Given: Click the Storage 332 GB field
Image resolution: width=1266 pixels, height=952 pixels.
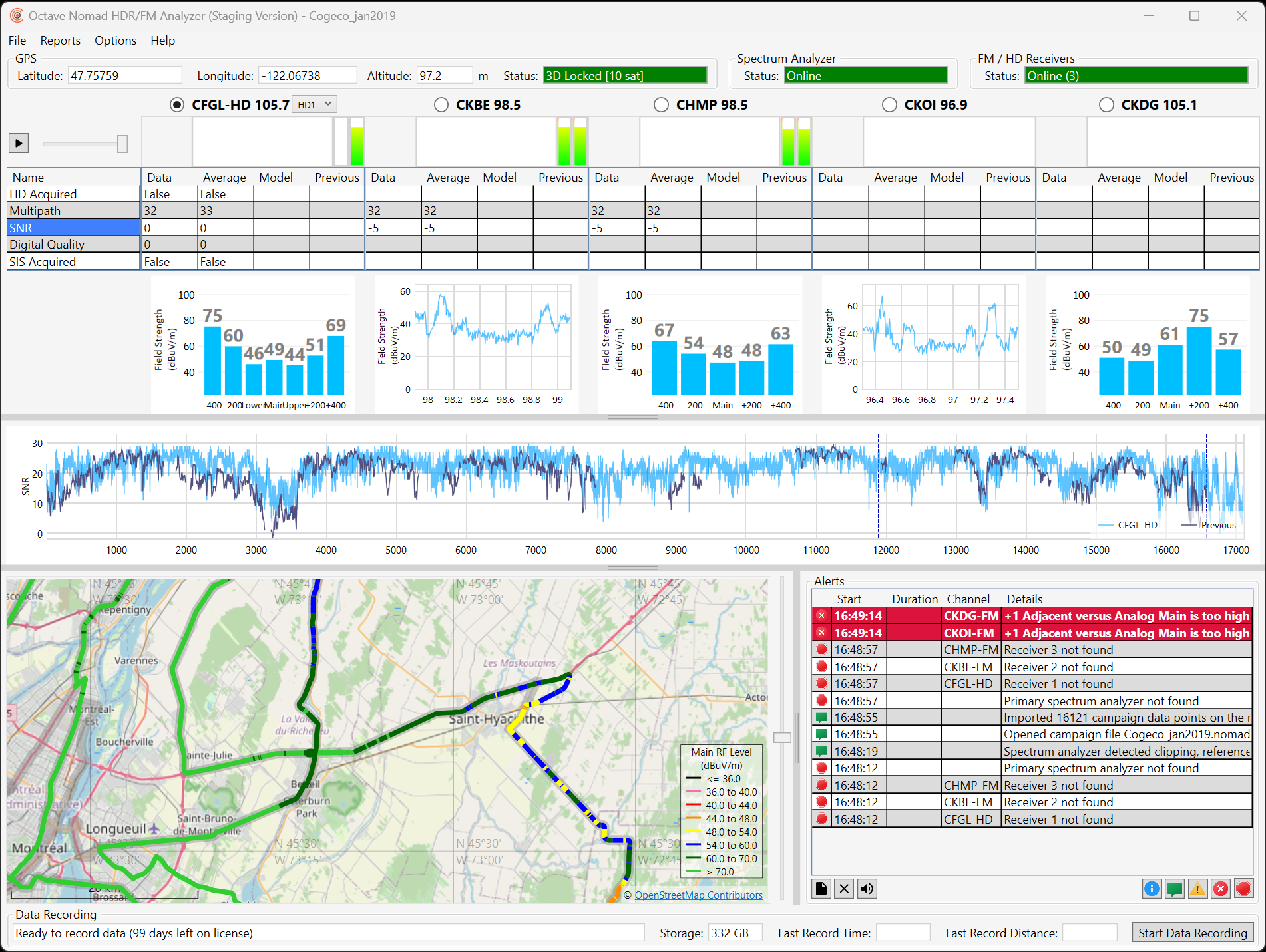Looking at the screenshot, I should coord(735,933).
